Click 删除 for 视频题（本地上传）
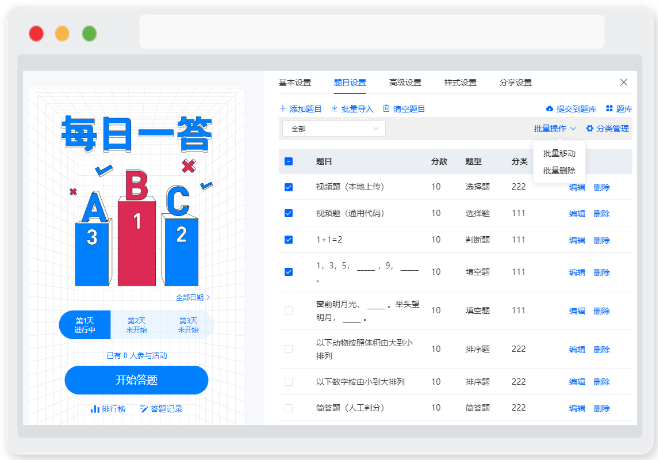The image size is (658, 460). pyautogui.click(x=601, y=188)
